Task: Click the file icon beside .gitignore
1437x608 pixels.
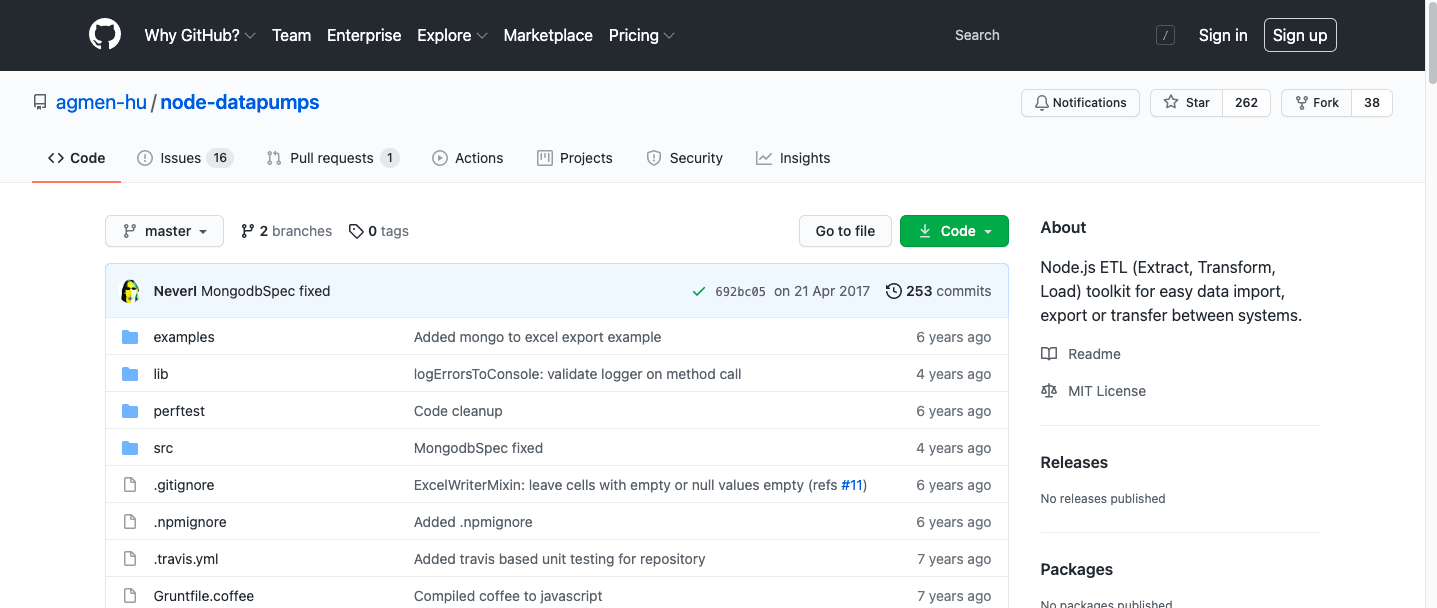Action: pyautogui.click(x=129, y=485)
